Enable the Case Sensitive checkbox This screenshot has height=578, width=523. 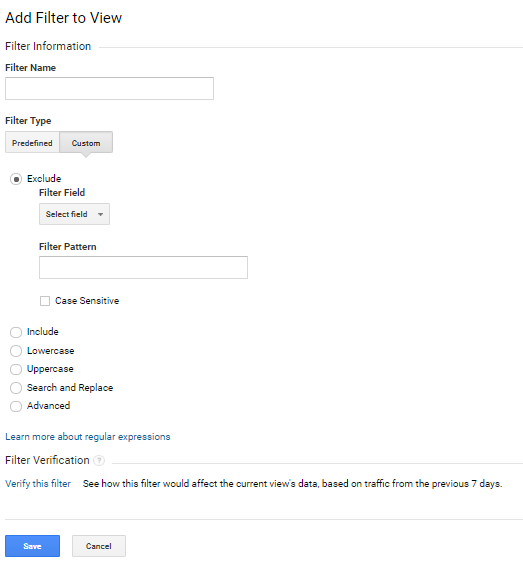45,301
